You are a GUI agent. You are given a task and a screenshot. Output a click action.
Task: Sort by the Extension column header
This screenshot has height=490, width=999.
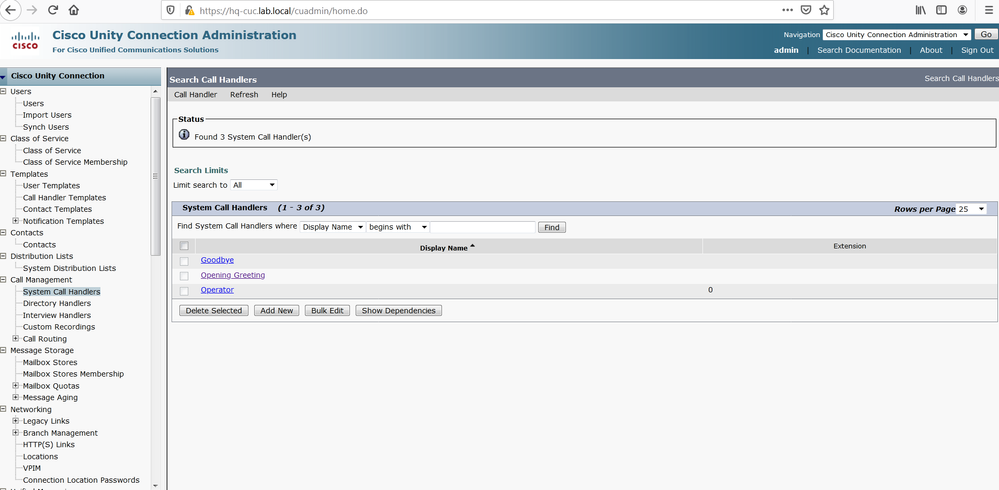(x=849, y=246)
